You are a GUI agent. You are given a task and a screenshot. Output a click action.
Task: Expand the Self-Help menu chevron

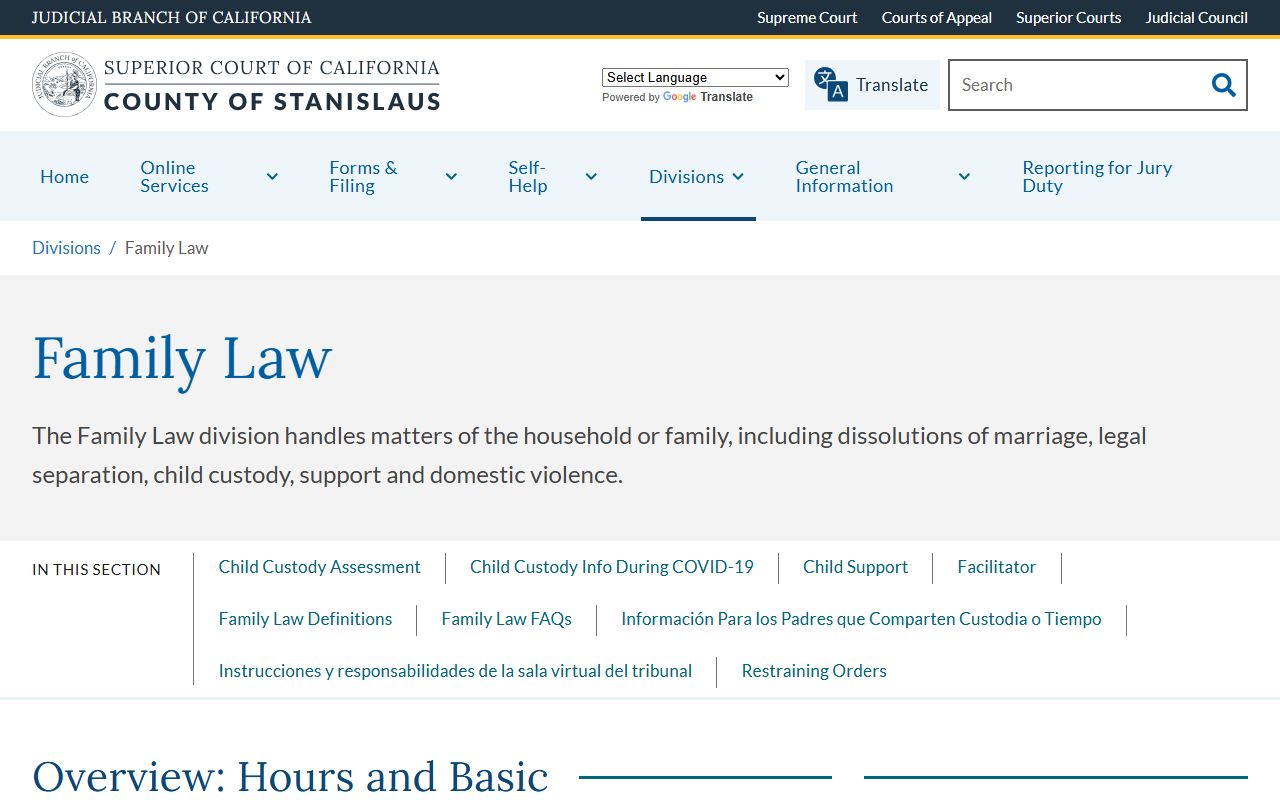(x=591, y=177)
